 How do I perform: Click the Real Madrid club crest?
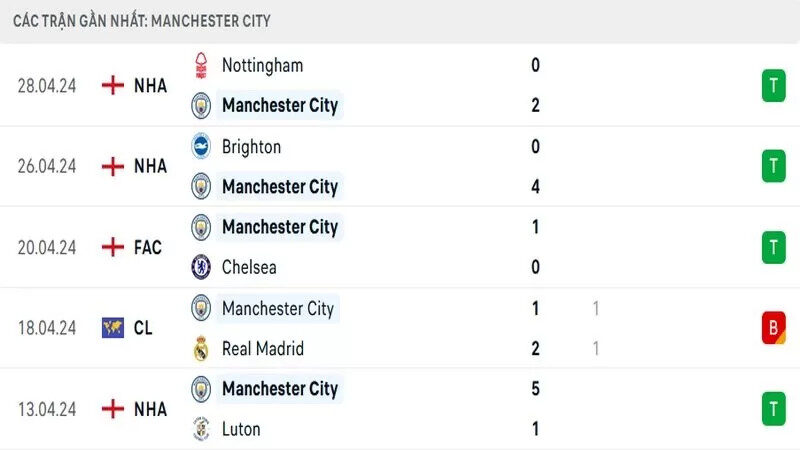202,348
